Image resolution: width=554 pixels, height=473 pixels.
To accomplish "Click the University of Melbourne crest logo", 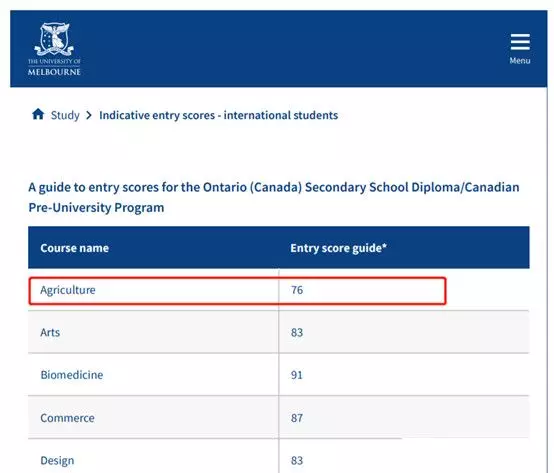I will coord(54,49).
